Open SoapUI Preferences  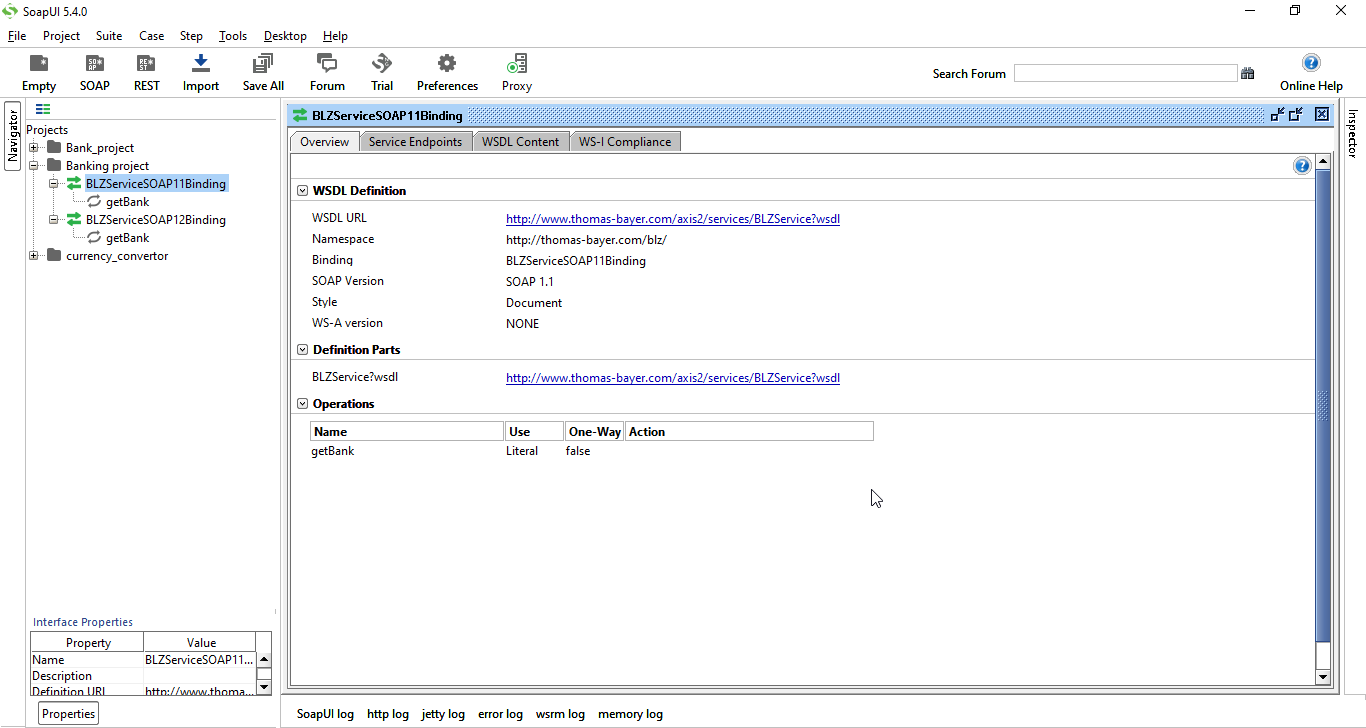pos(447,71)
